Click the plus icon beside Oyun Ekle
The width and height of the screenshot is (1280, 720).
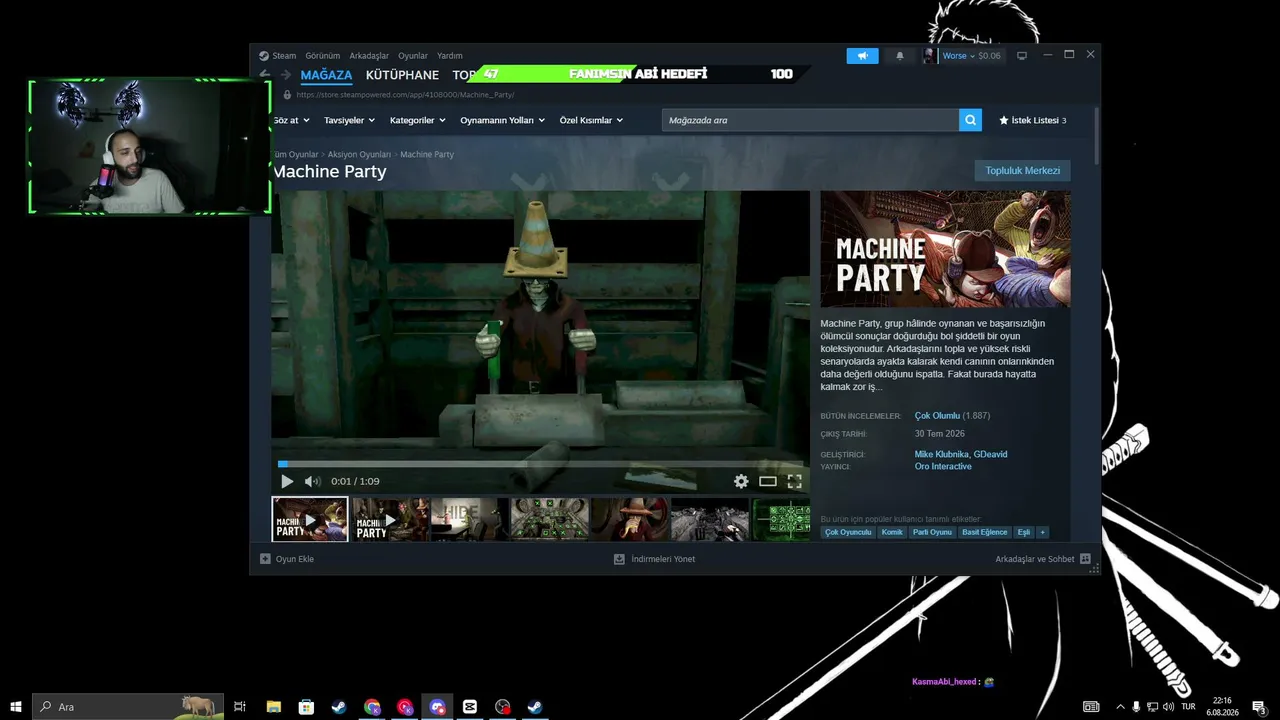point(265,559)
